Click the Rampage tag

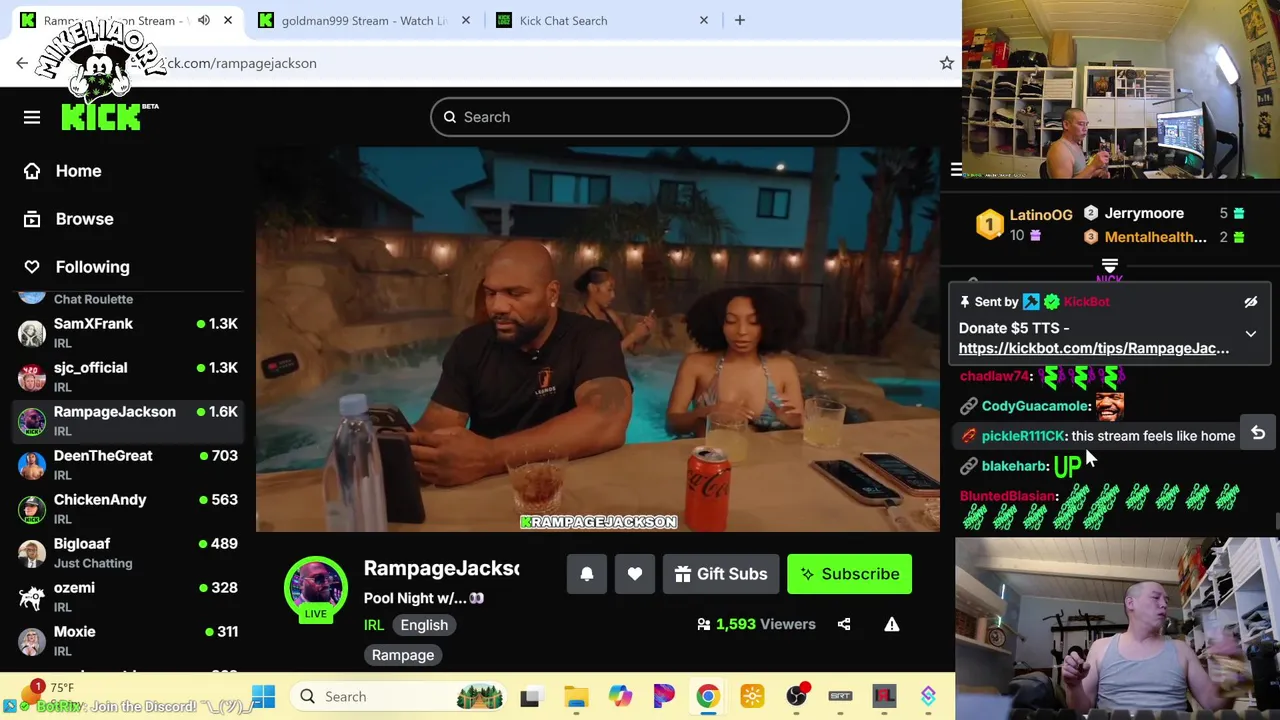(403, 655)
